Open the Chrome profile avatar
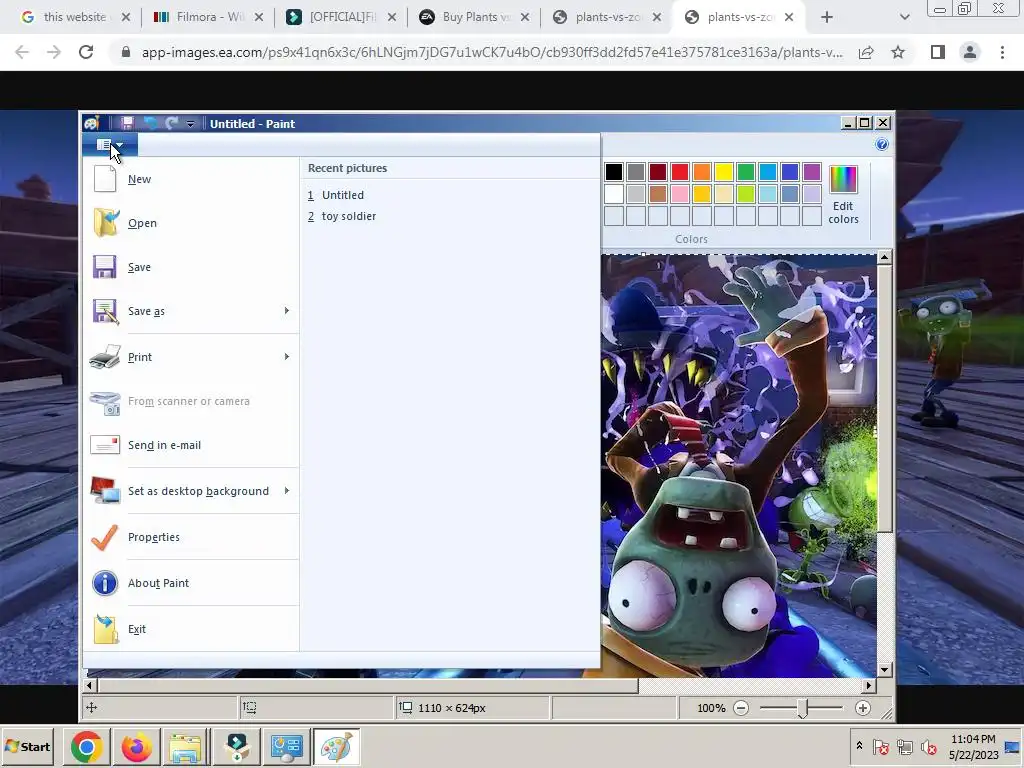This screenshot has width=1024, height=768. pyautogui.click(x=970, y=52)
